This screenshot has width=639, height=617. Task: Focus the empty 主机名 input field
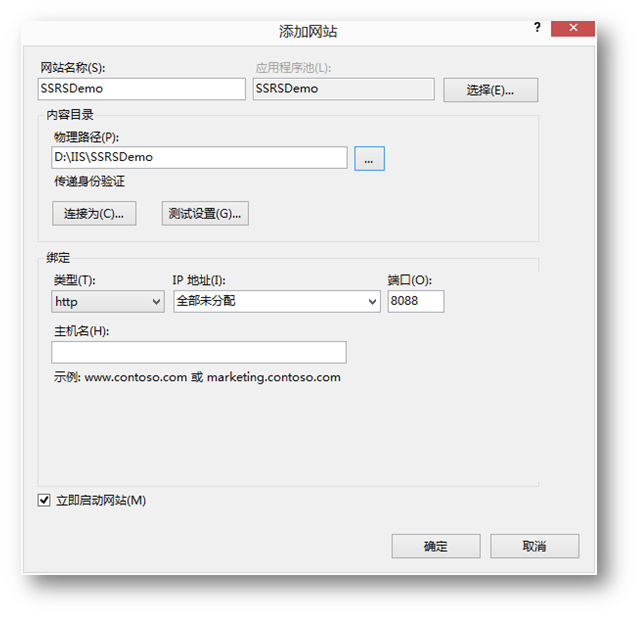(199, 353)
